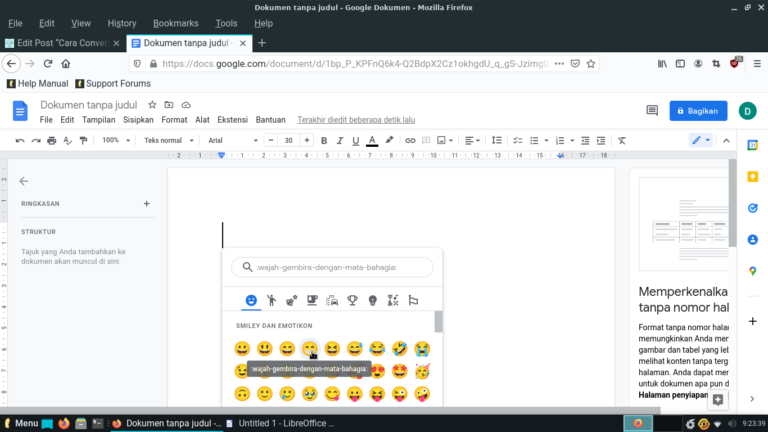
Task: Activate the paint format tool
Action: pos(83,141)
